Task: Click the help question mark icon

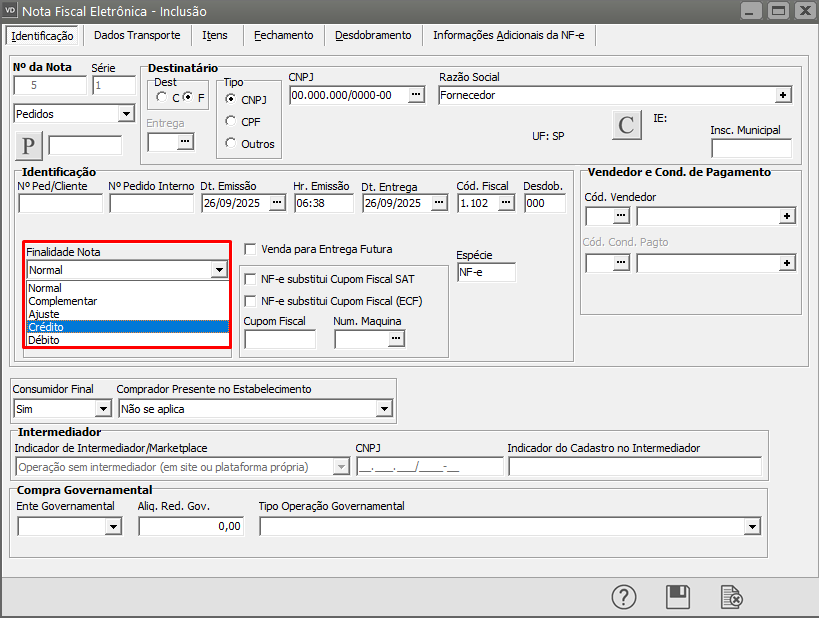Action: (624, 597)
